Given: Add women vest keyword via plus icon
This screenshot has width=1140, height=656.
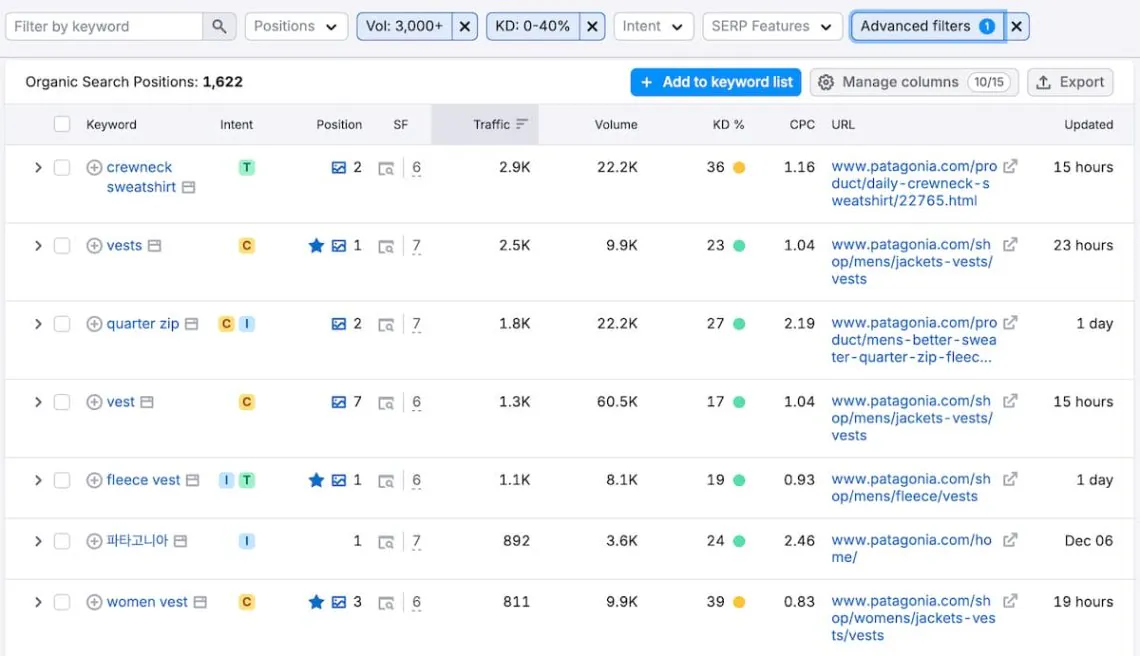Looking at the screenshot, I should pyautogui.click(x=94, y=602).
